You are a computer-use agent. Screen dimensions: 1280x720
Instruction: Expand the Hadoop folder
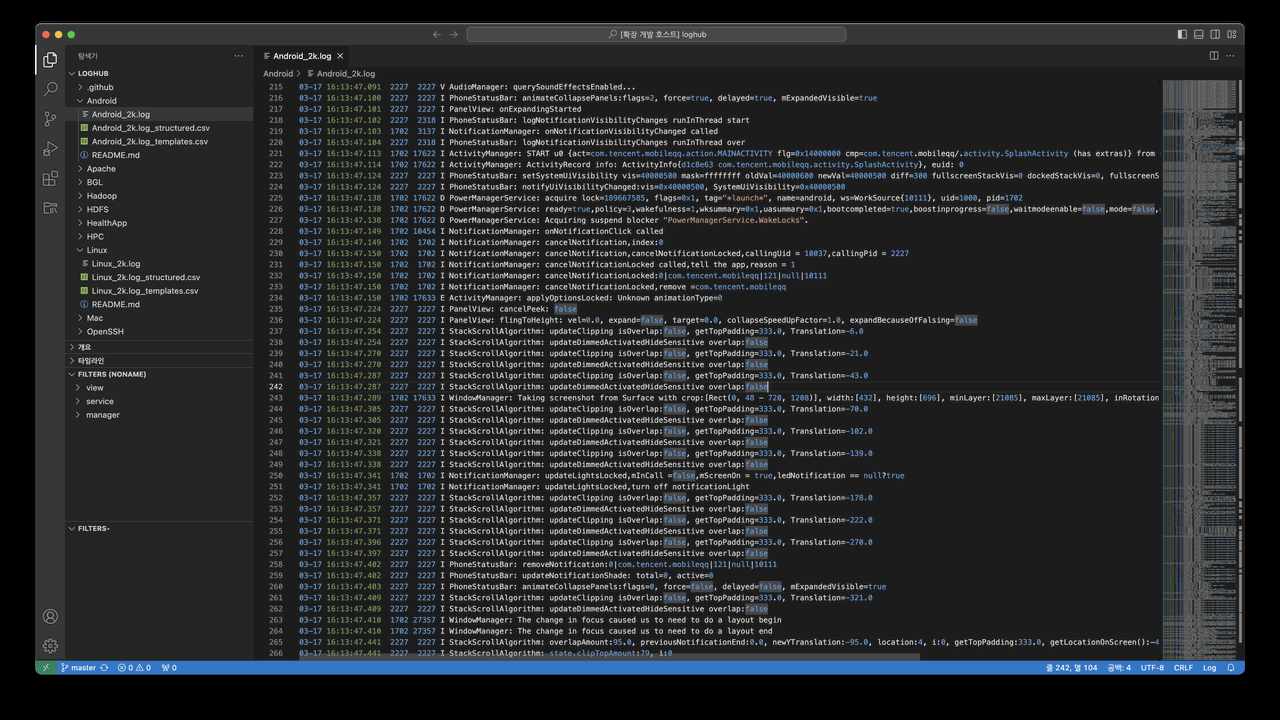point(159,196)
